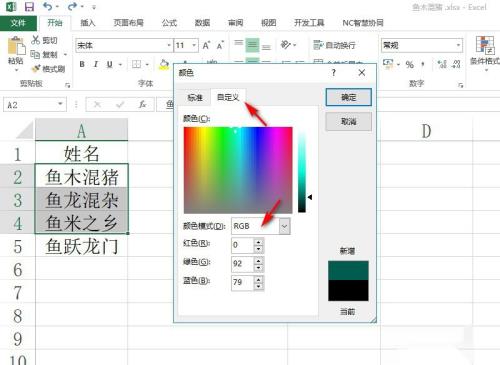Image resolution: width=500 pixels, height=365 pixels.
Task: Open the File (文件) tab
Action: (18, 23)
